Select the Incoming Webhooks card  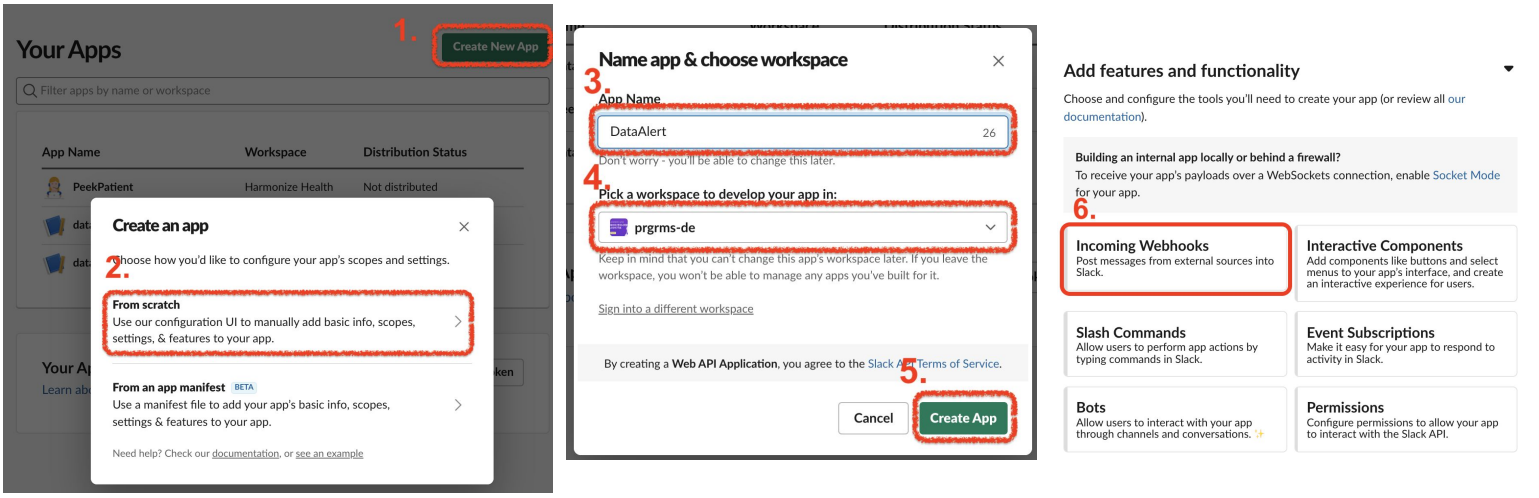click(1176, 259)
